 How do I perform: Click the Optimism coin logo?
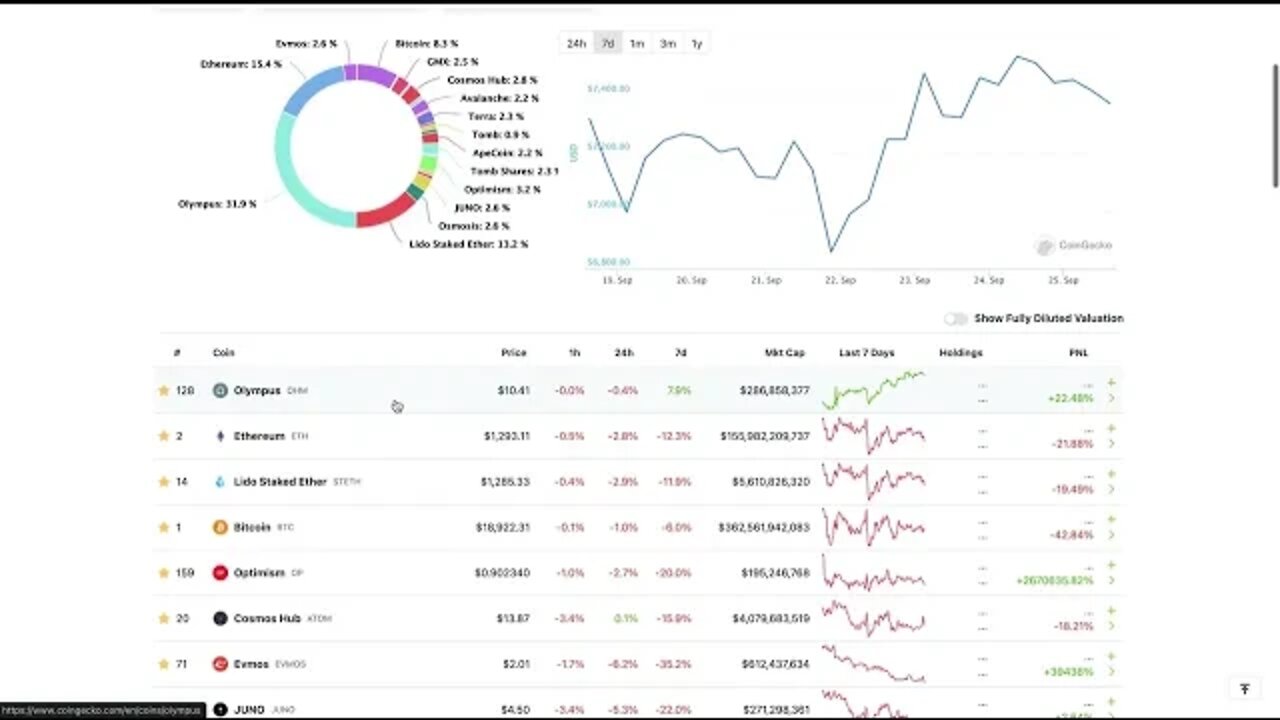[220, 573]
